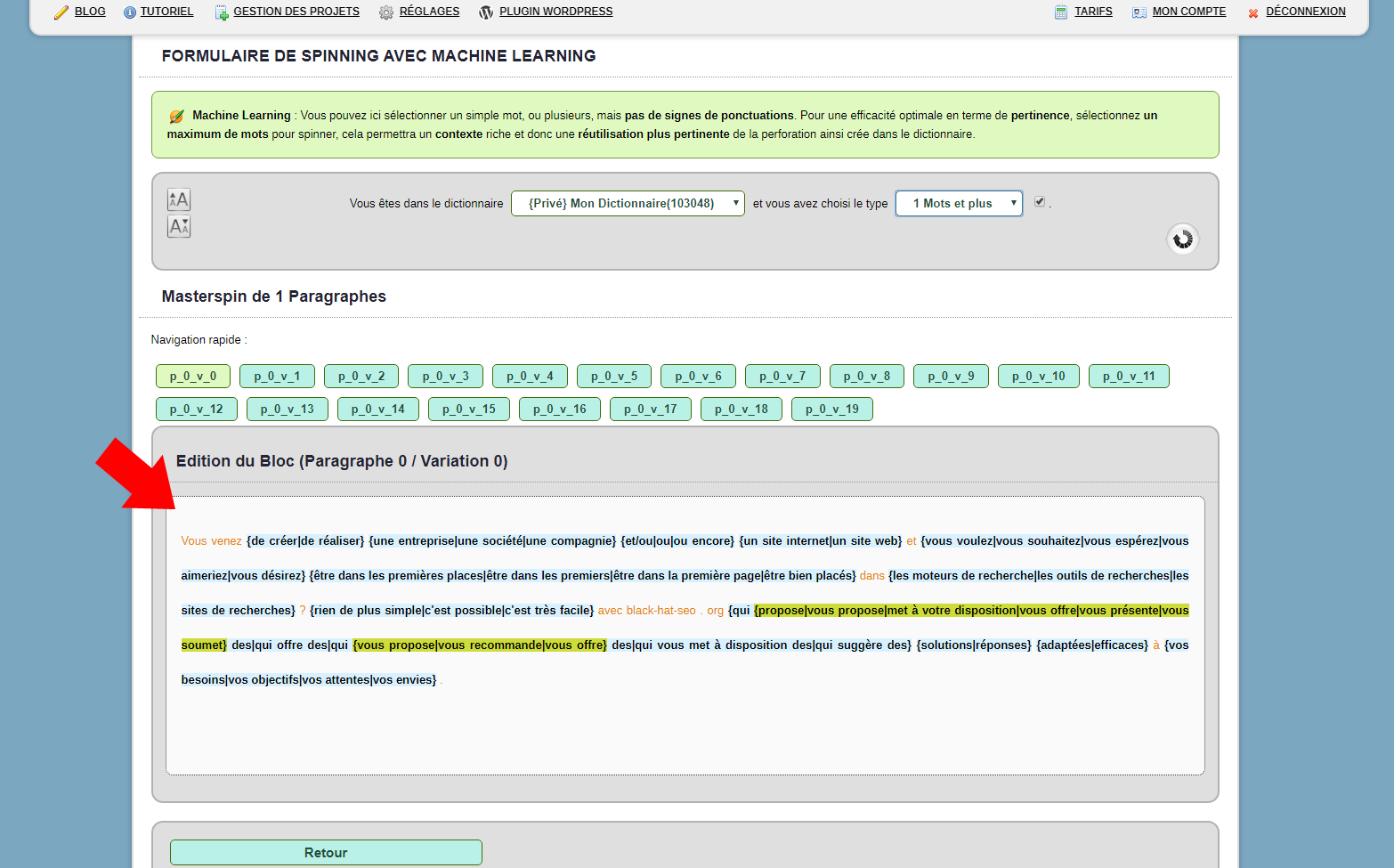Jump to variation p_0_v_5
The image size is (1394, 868).
(614, 377)
